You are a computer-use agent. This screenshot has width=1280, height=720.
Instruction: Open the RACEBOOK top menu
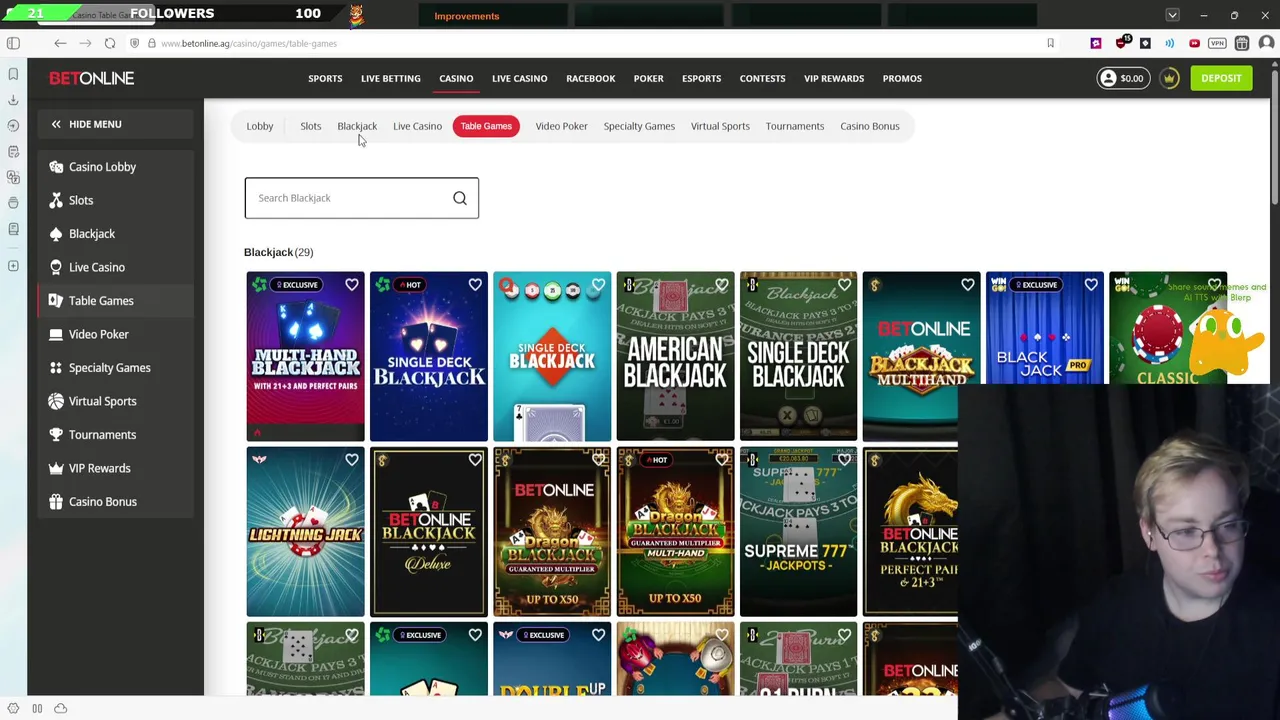[x=590, y=78]
